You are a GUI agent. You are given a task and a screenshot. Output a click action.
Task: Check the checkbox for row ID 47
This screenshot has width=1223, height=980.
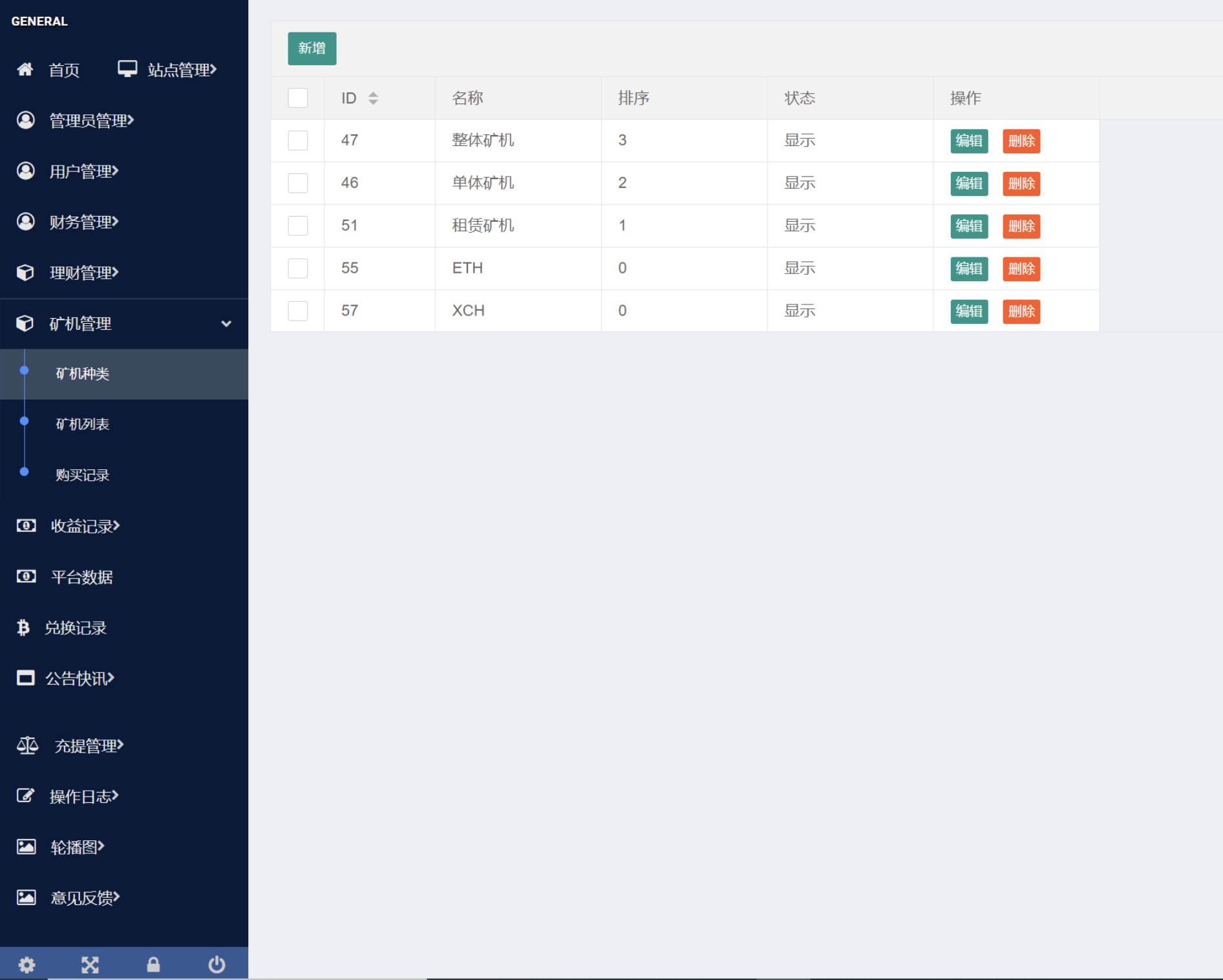click(x=298, y=140)
